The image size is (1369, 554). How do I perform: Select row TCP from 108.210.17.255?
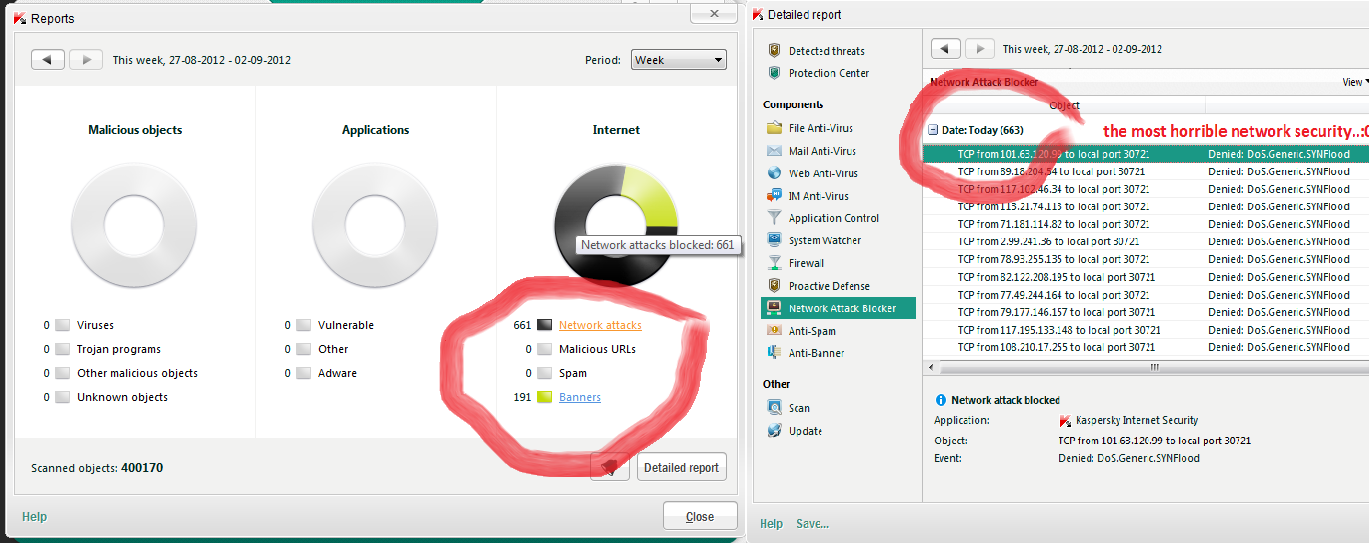pos(1146,347)
